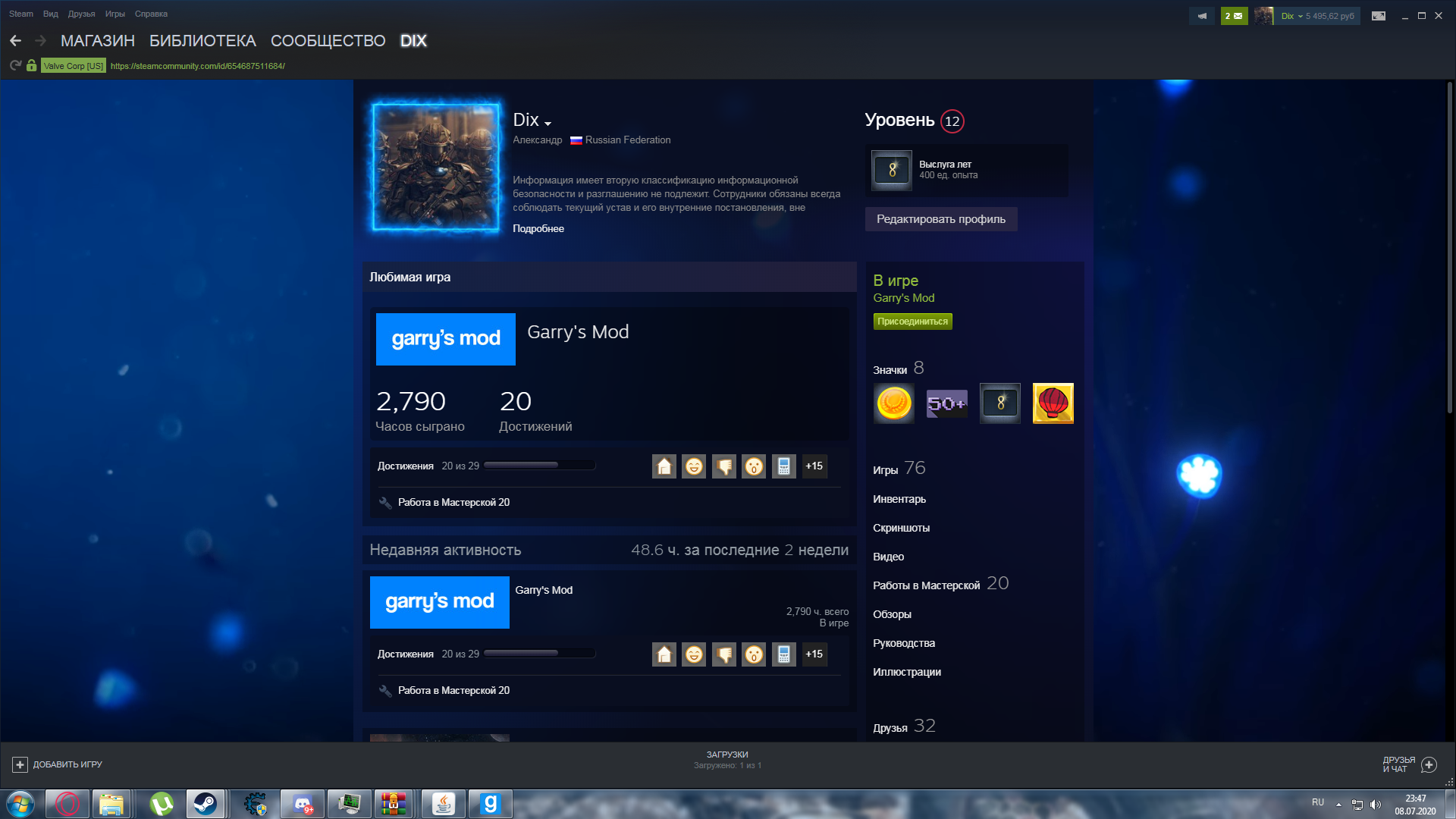Open the Иллюстрации link
Image resolution: width=1456 pixels, height=819 pixels.
[907, 672]
